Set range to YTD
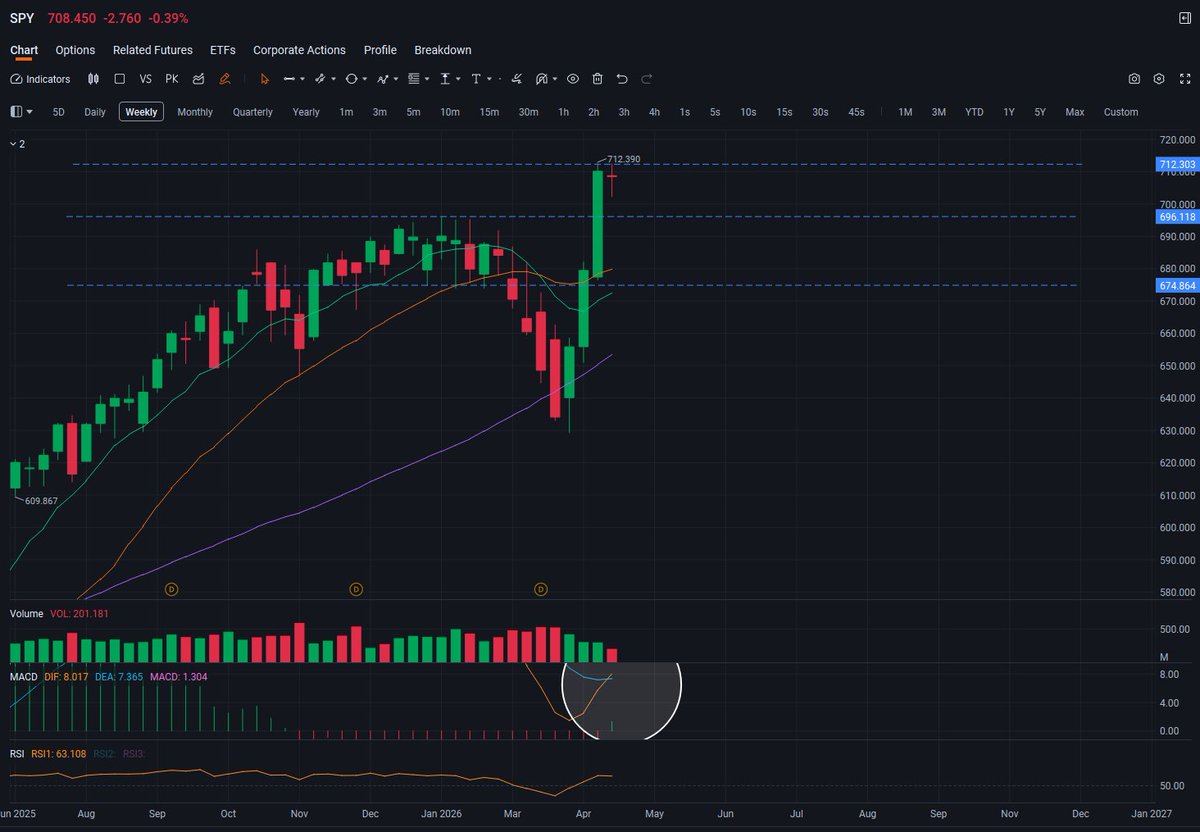Viewport: 1200px width, 832px height. click(974, 112)
